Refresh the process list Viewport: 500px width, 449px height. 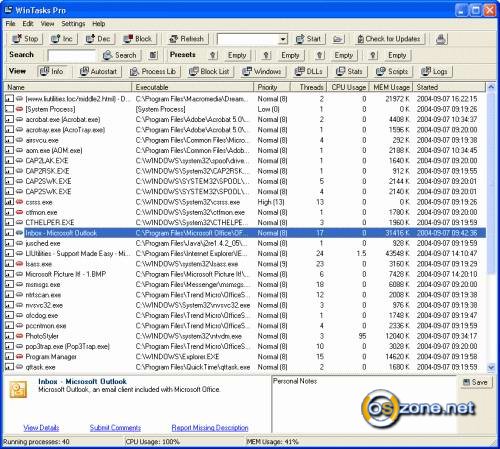tap(187, 39)
